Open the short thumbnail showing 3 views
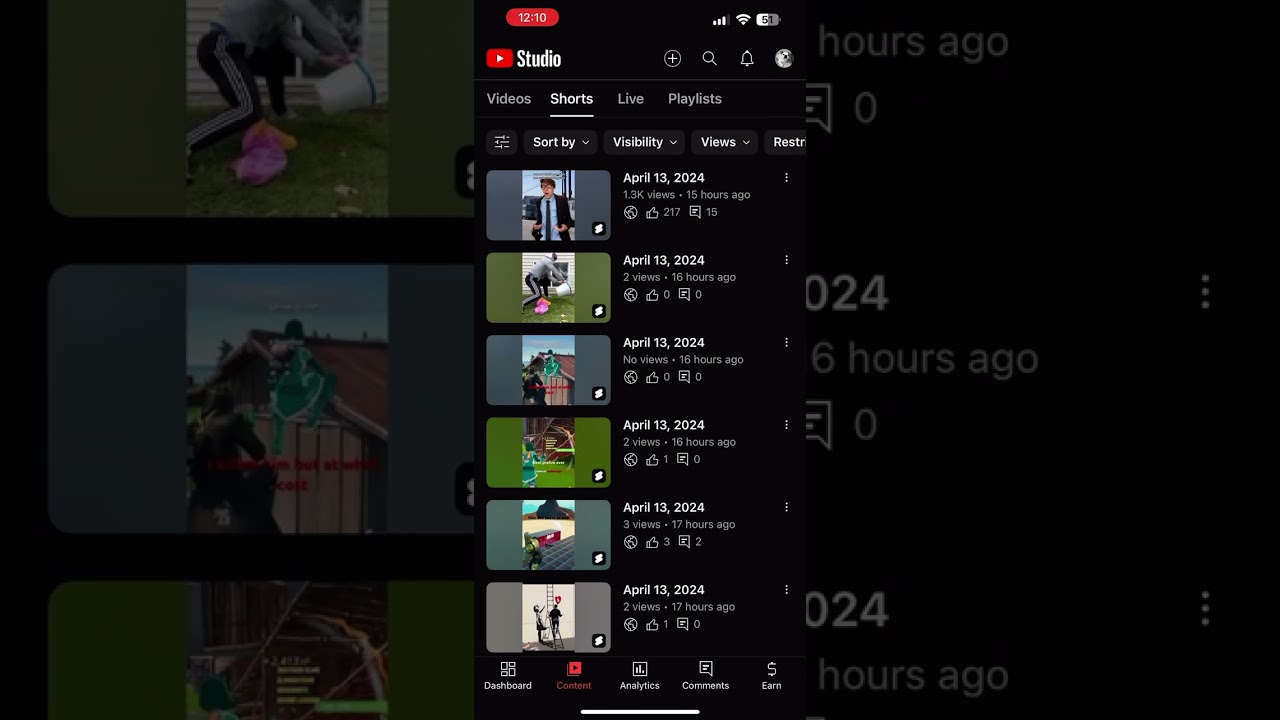 pyautogui.click(x=548, y=535)
